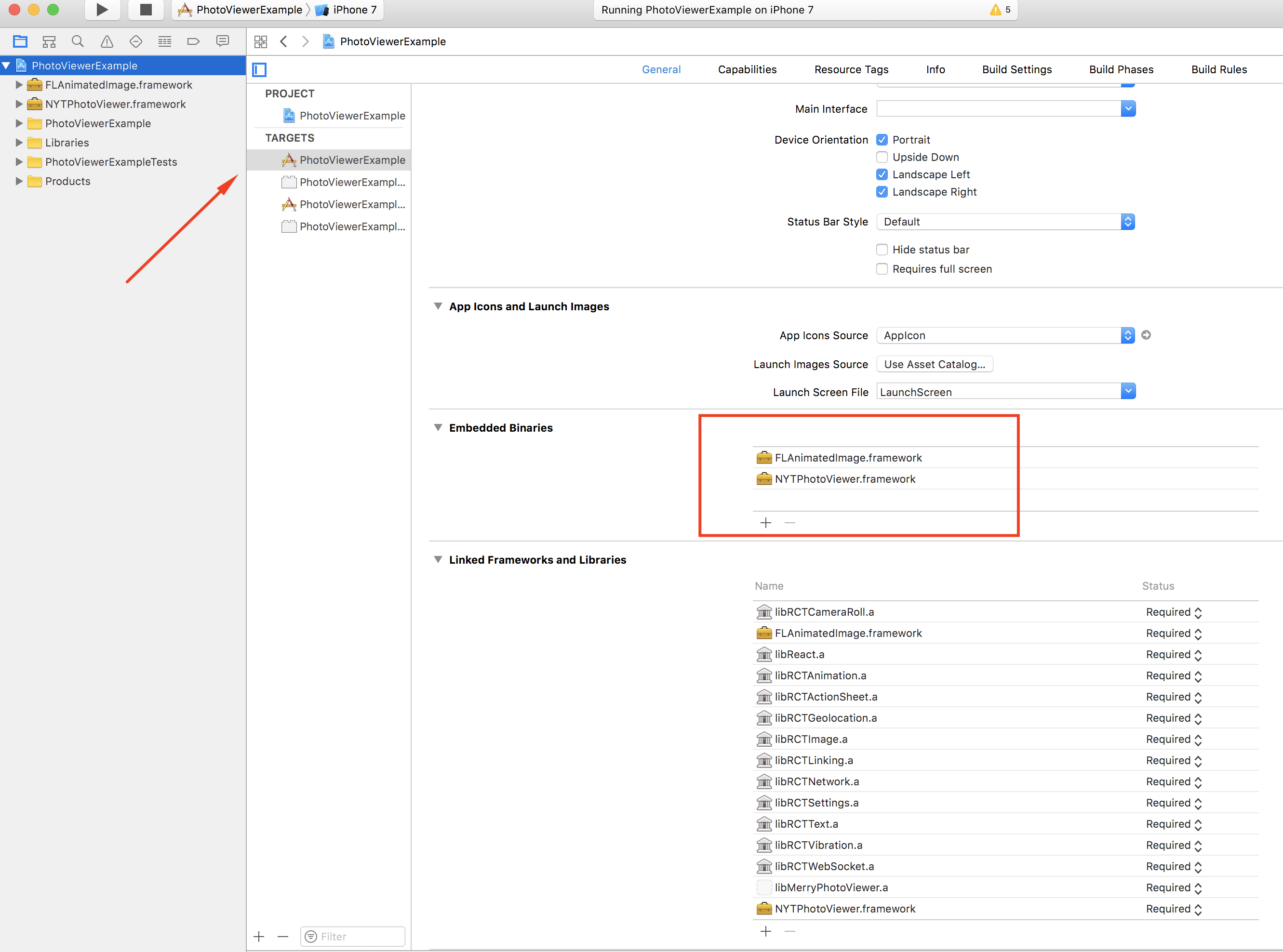Screen dimensions: 1283x952
Task: Check the Hide status bar option
Action: coord(882,250)
